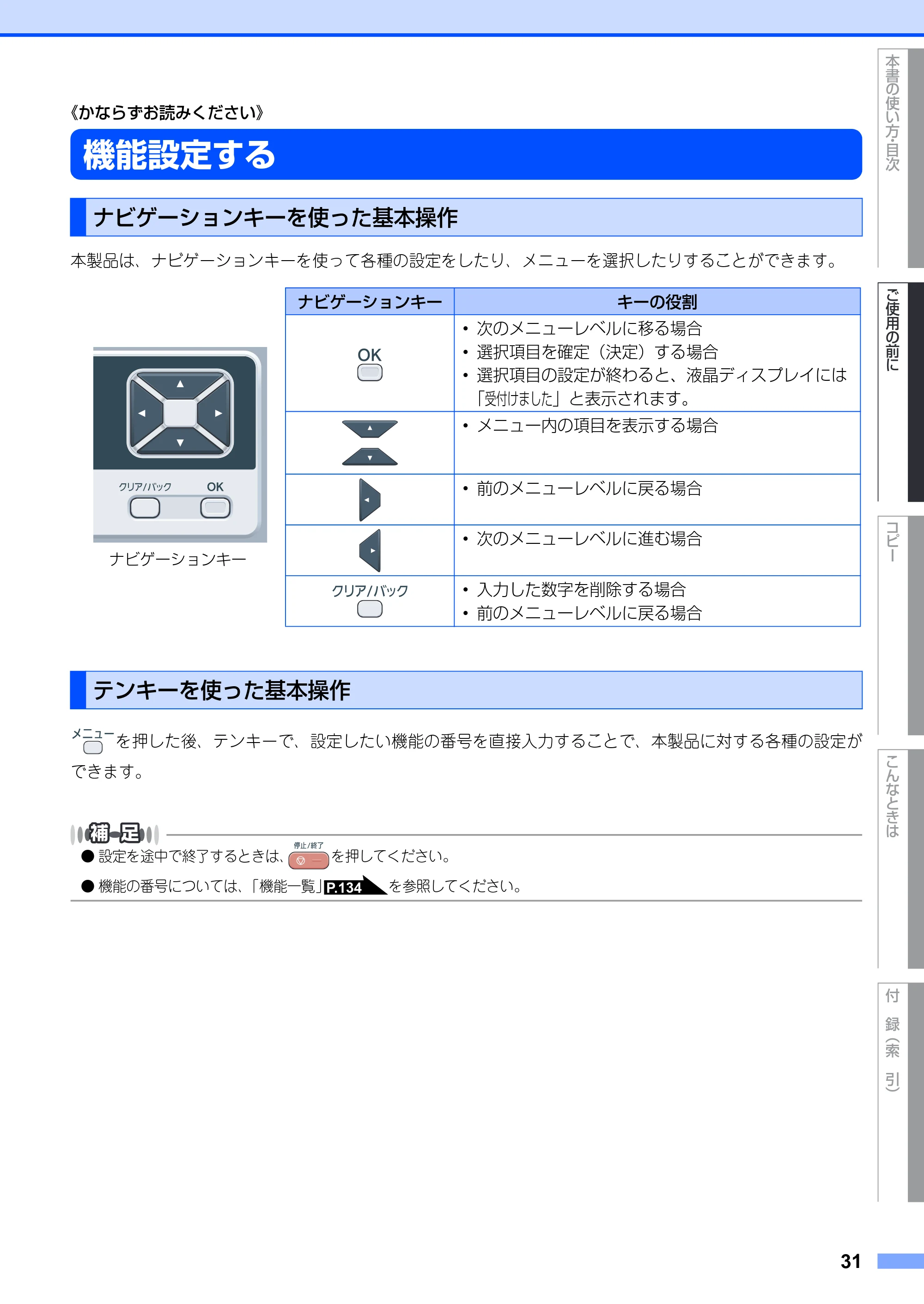Click the ナビゲーションキー table column header
Viewport: 924px width, 1304px height.
coord(370,302)
